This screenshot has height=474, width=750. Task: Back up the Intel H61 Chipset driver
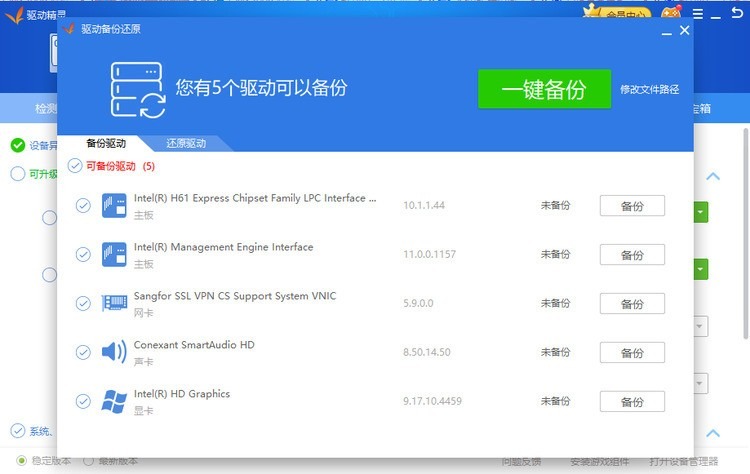[x=632, y=206]
